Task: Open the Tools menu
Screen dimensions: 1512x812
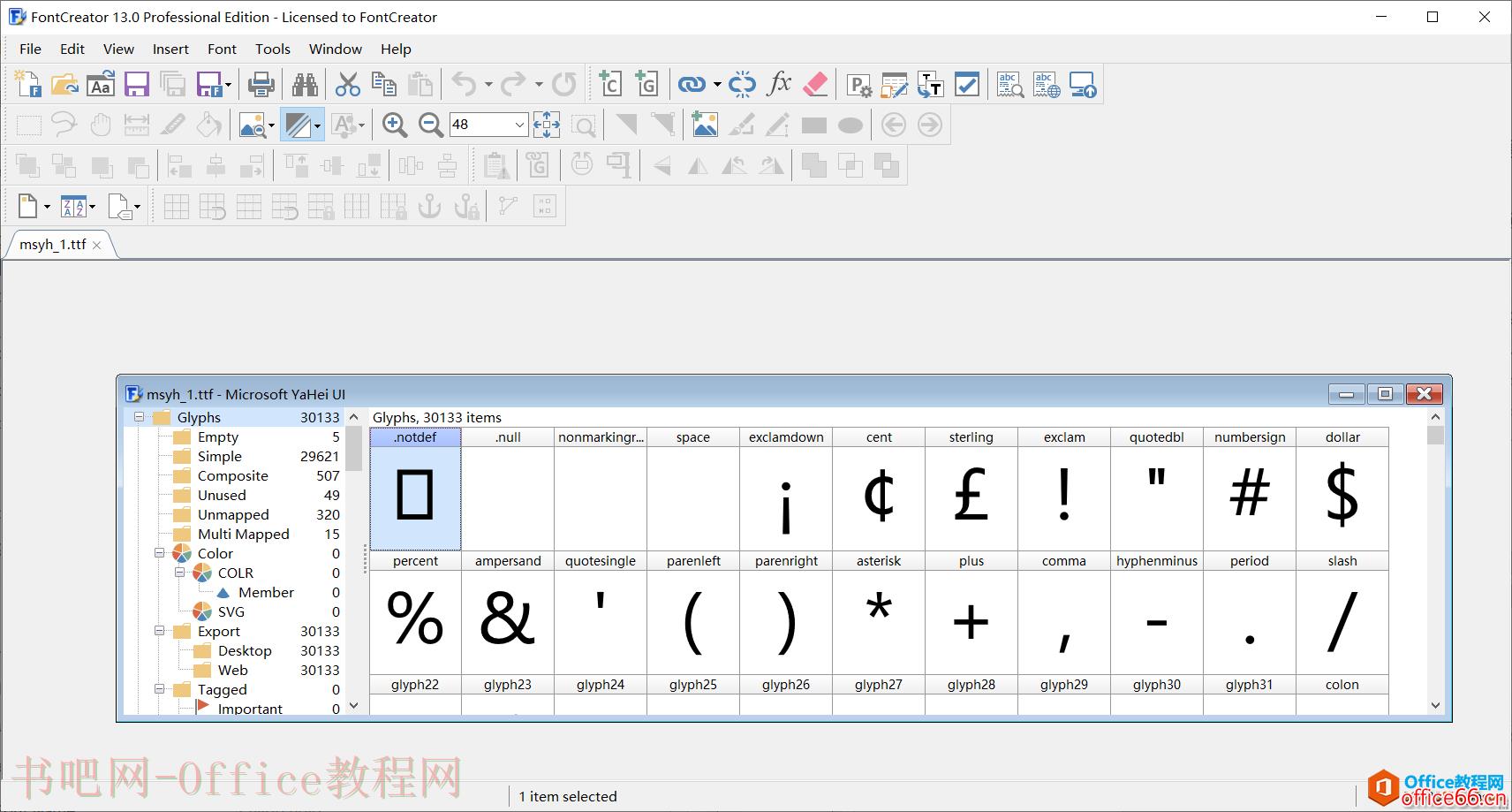Action: (x=273, y=49)
